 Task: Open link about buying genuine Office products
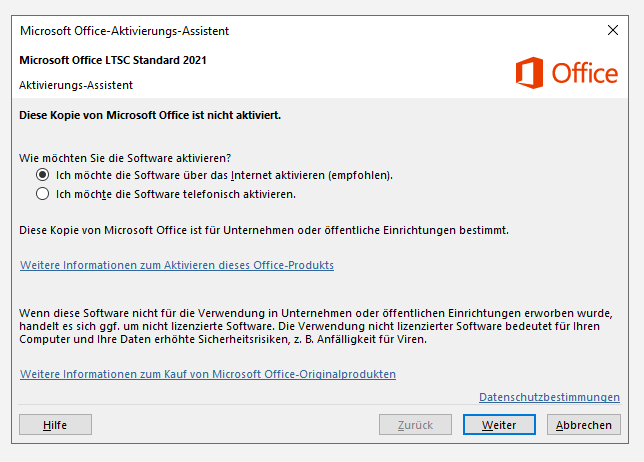(x=208, y=375)
